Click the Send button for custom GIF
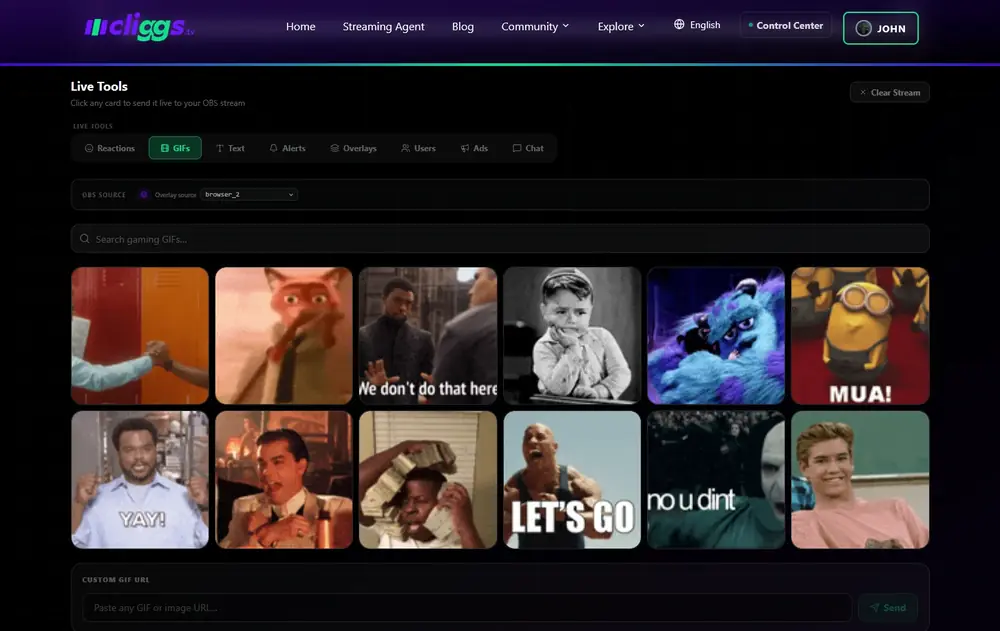1000x631 pixels. [x=888, y=607]
